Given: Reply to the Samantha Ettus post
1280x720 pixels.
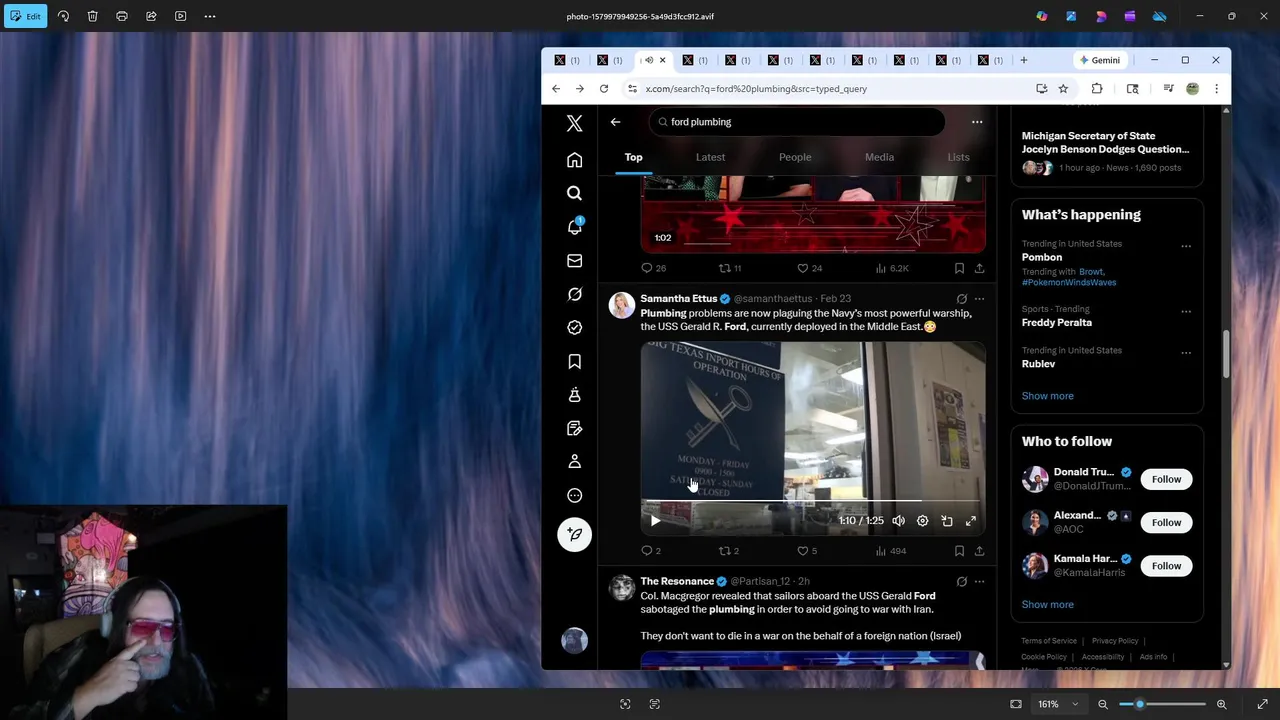Looking at the screenshot, I should coord(651,551).
